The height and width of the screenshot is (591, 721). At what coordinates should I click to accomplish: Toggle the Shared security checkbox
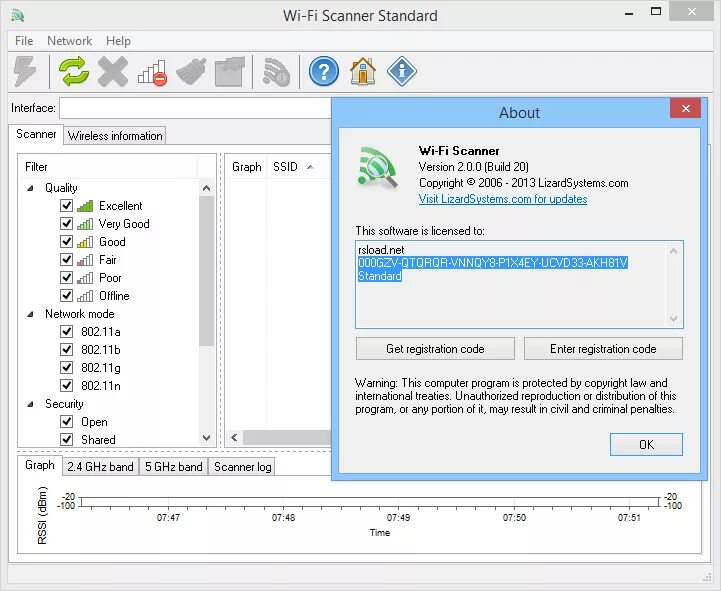coord(67,439)
